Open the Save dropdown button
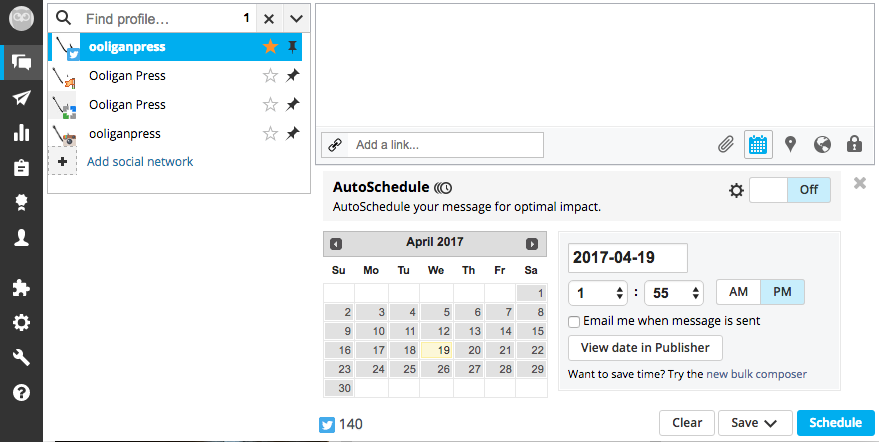 tap(755, 423)
